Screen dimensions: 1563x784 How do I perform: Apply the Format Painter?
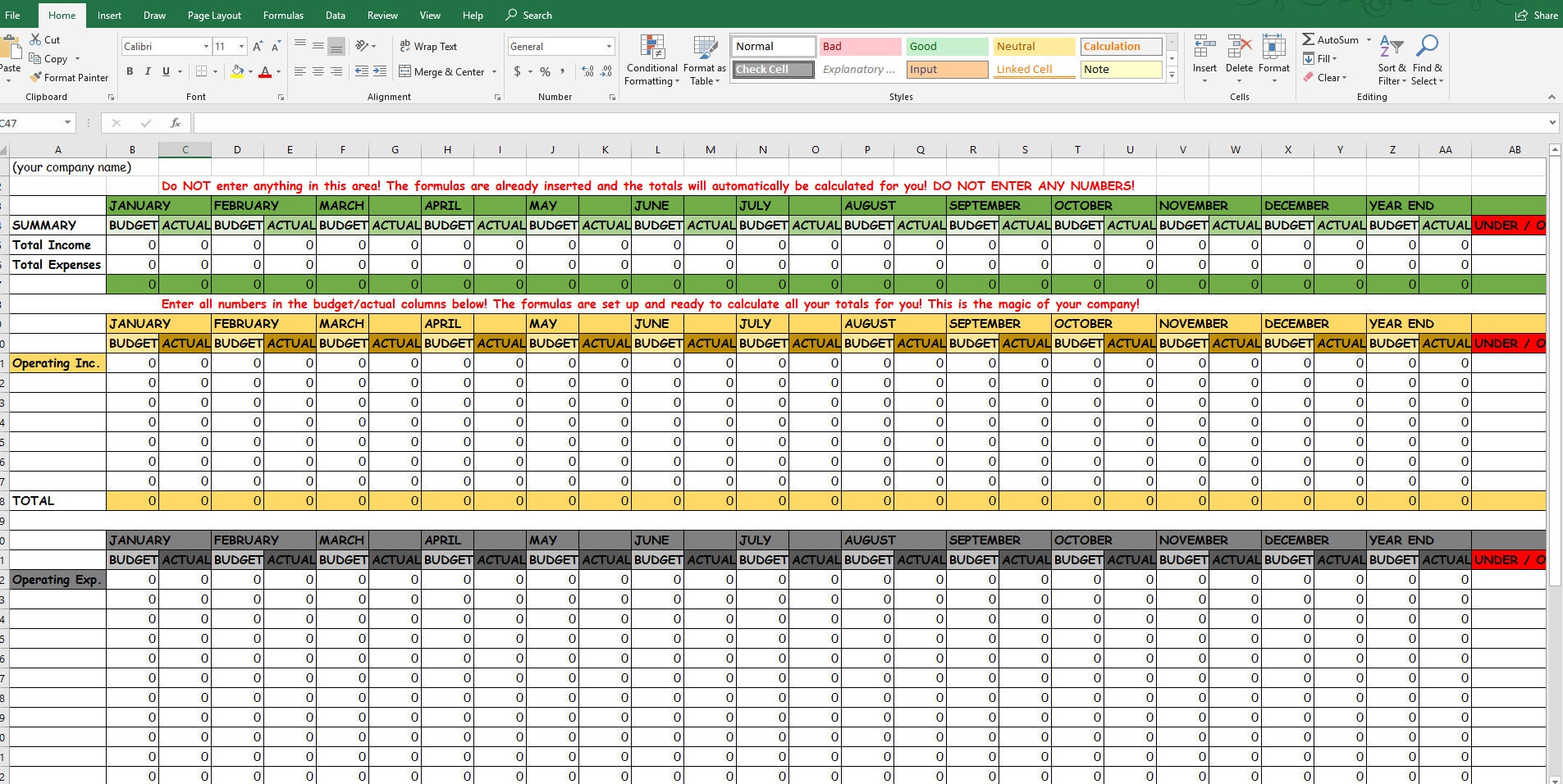[69, 77]
